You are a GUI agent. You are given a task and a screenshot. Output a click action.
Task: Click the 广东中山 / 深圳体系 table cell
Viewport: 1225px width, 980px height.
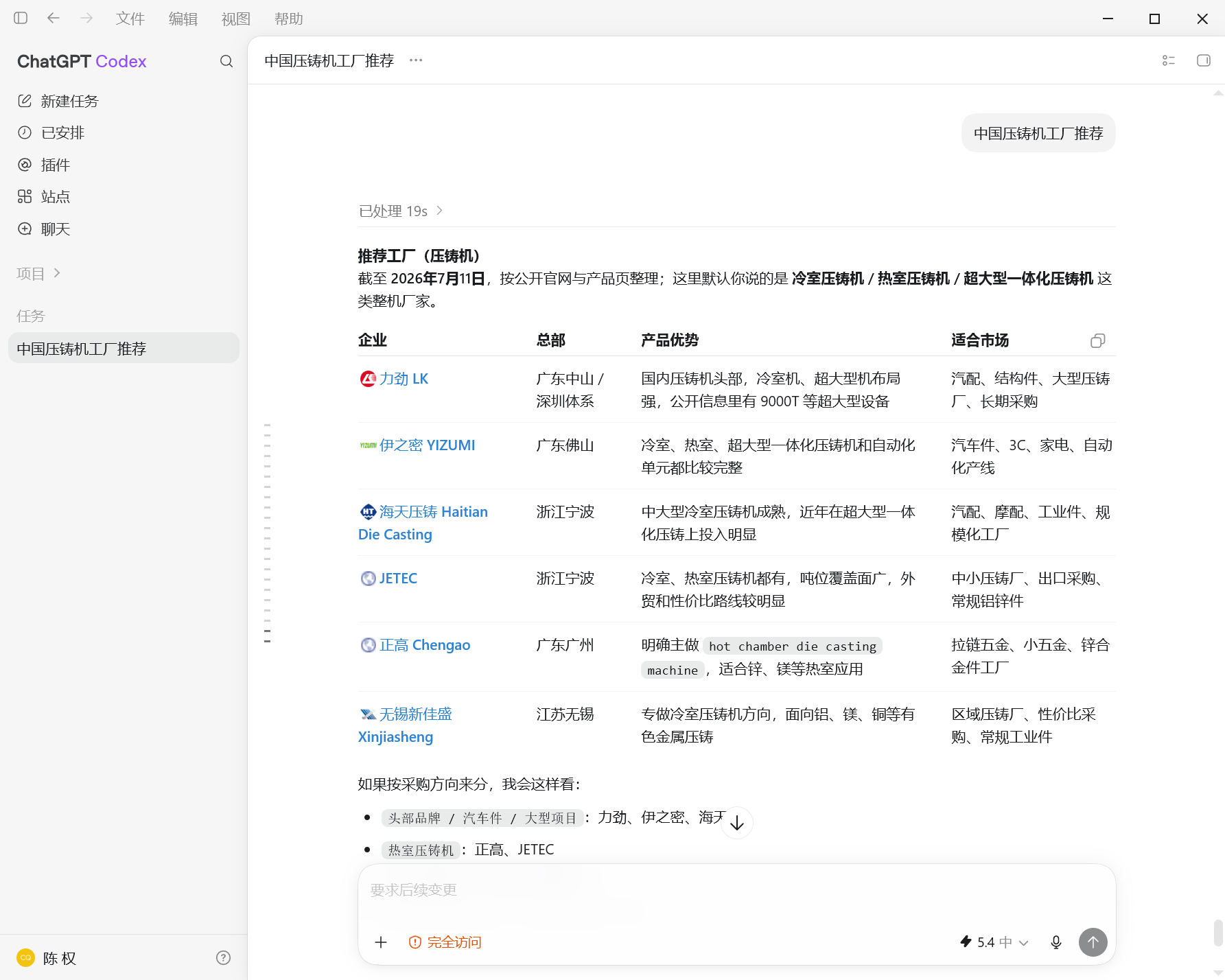pyautogui.click(x=570, y=389)
